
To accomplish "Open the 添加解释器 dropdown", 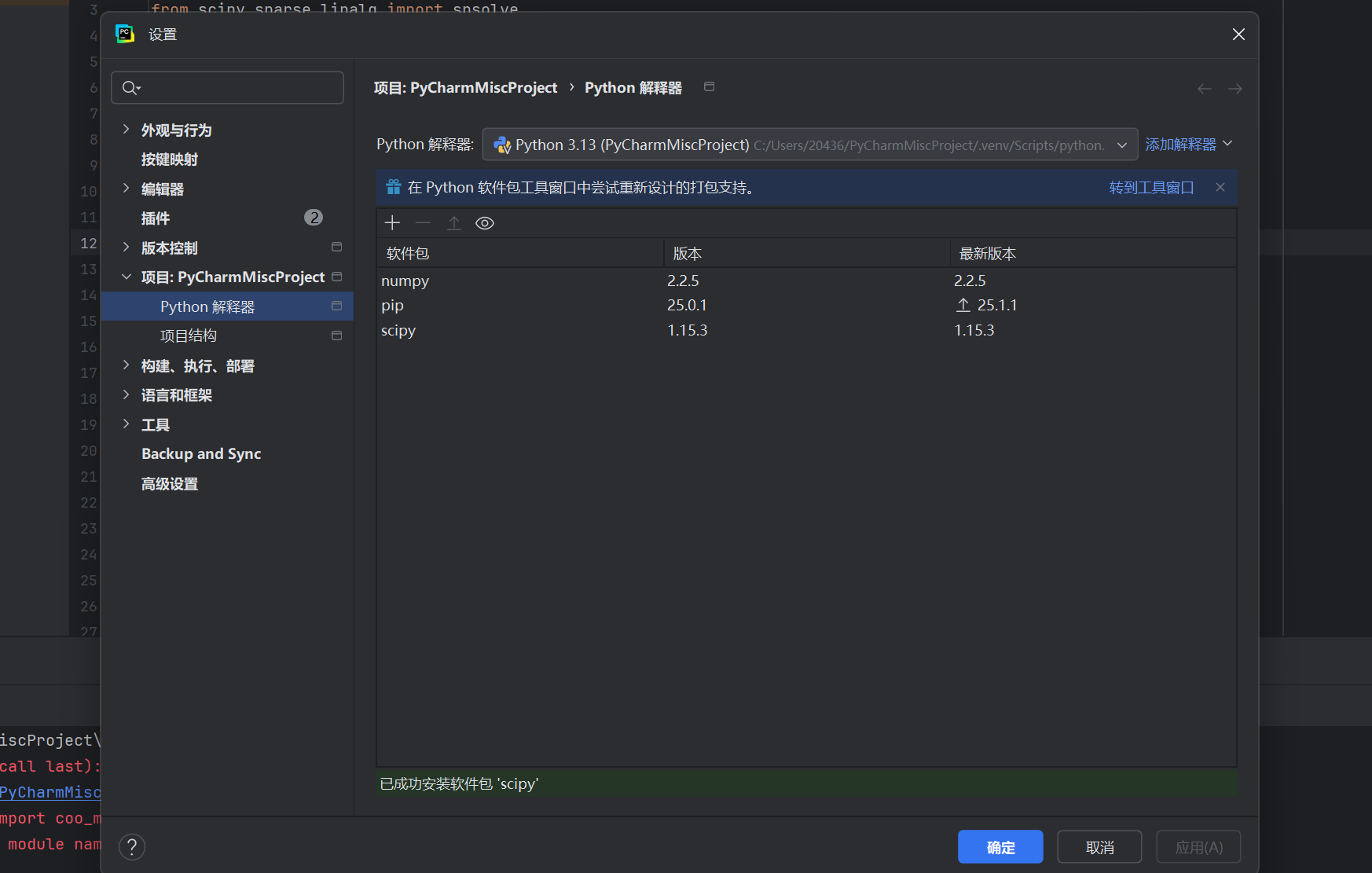I will point(1187,144).
